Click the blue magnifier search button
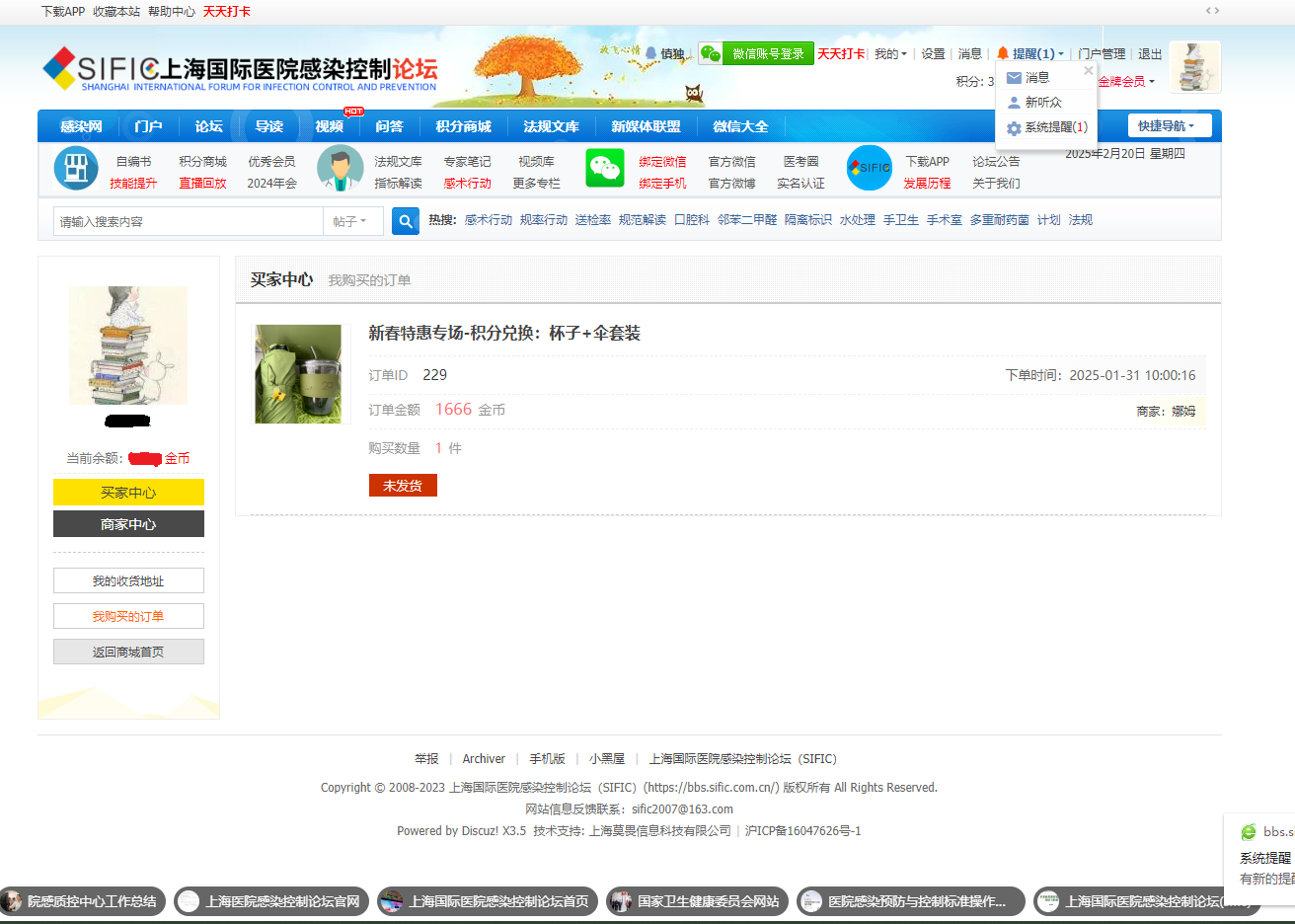 pyautogui.click(x=406, y=221)
